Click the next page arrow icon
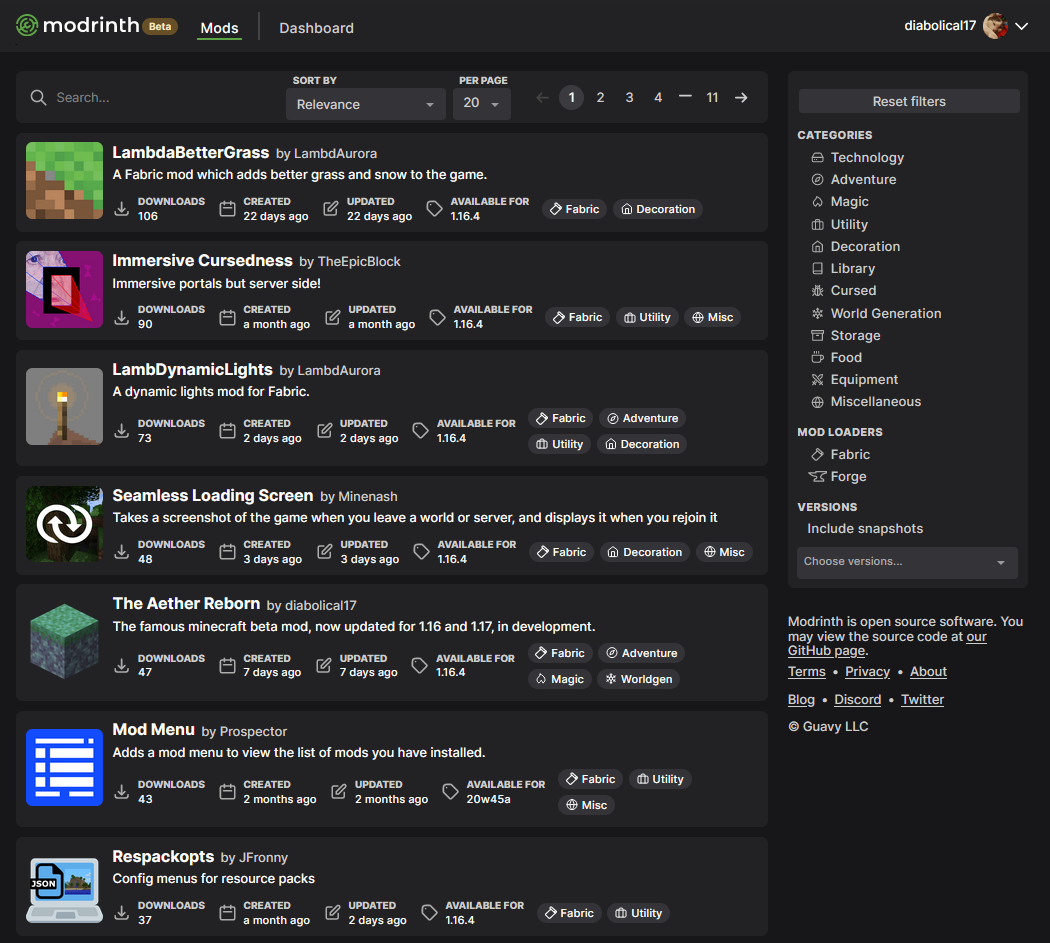The image size is (1050, 943). click(x=741, y=97)
